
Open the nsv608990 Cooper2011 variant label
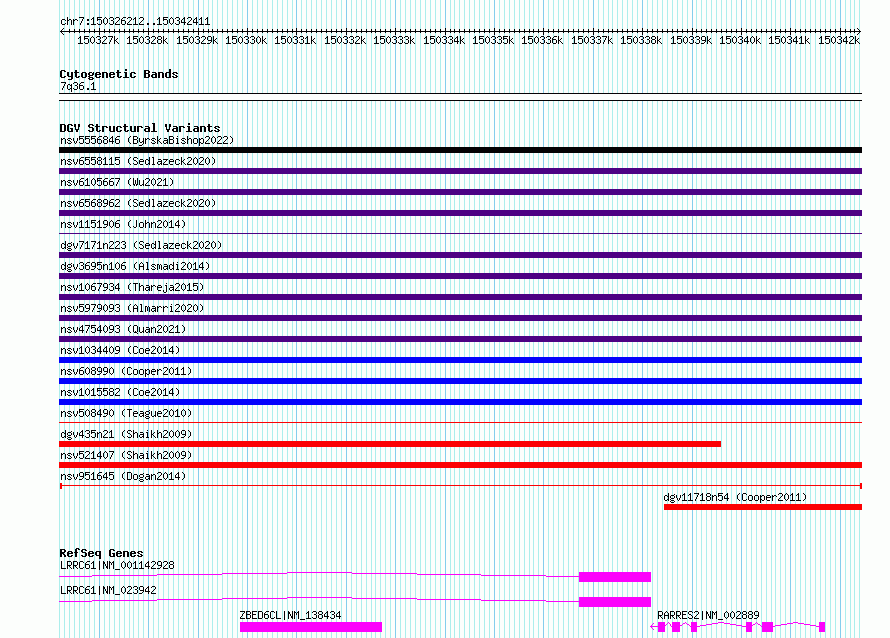(126, 371)
